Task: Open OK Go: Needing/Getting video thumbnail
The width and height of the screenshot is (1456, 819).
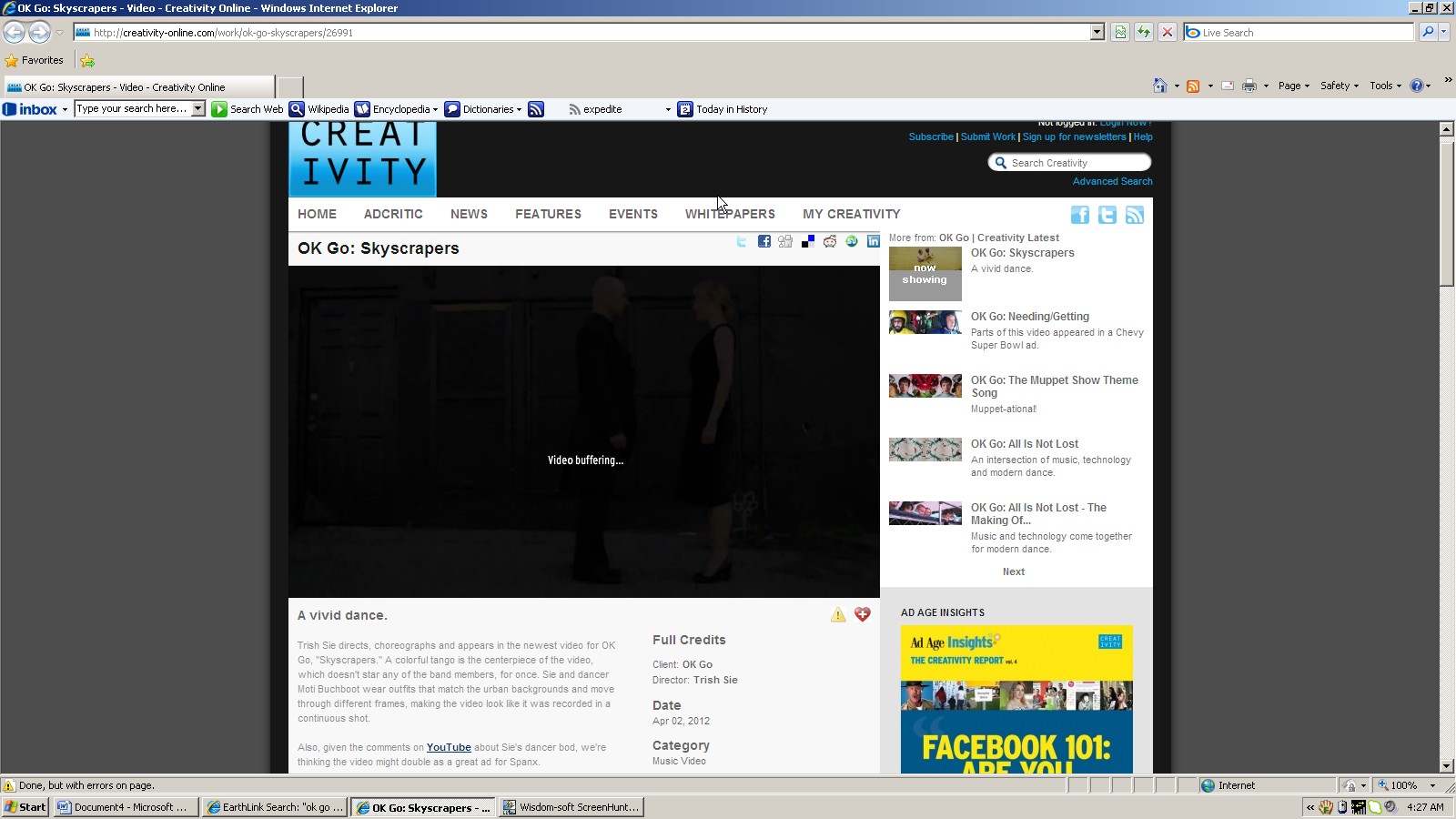Action: point(925,322)
